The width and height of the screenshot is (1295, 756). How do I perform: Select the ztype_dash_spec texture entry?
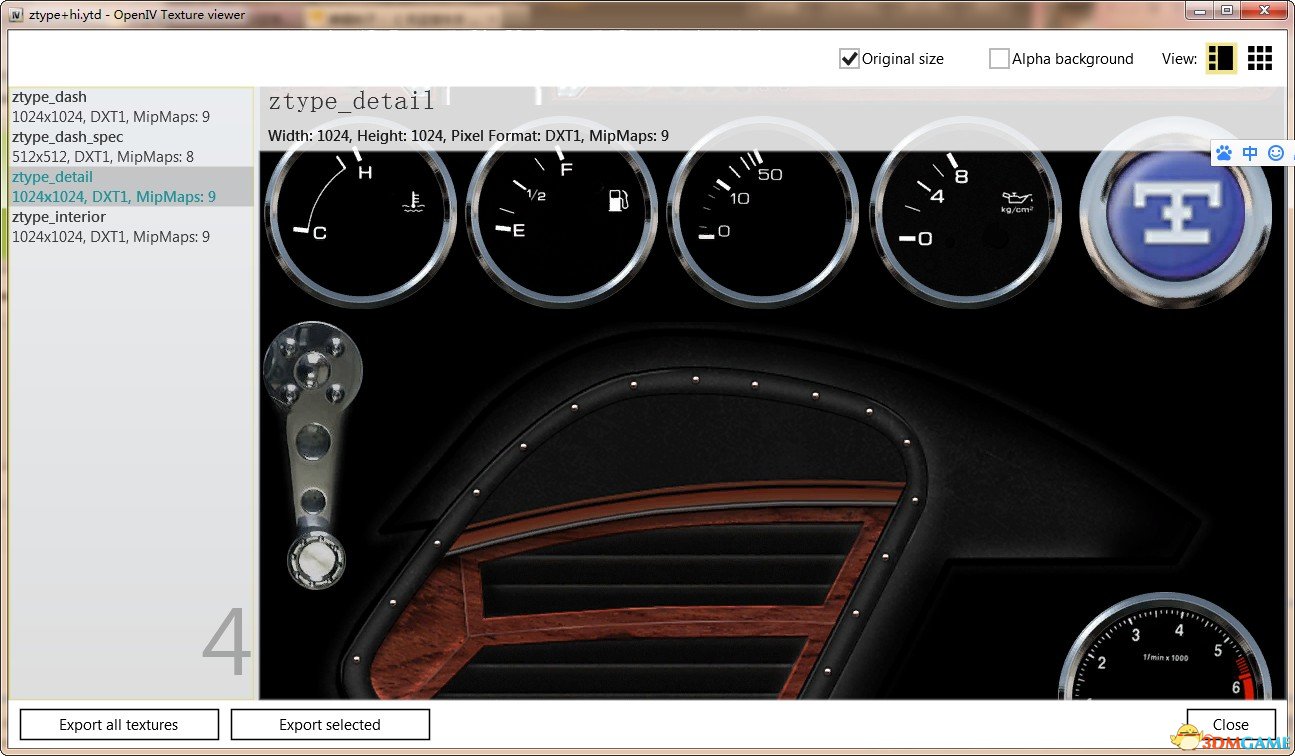pos(131,147)
